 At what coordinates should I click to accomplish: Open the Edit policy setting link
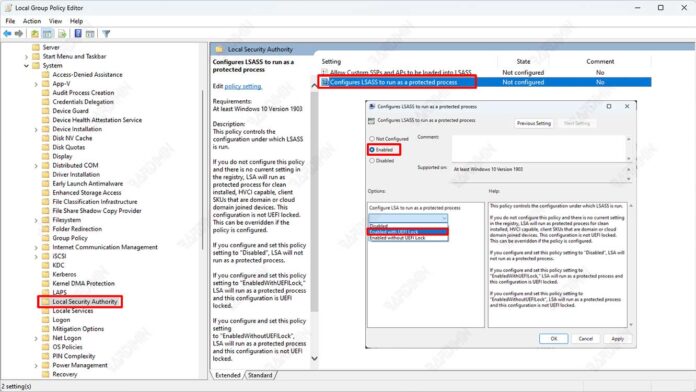pyautogui.click(x=243, y=86)
